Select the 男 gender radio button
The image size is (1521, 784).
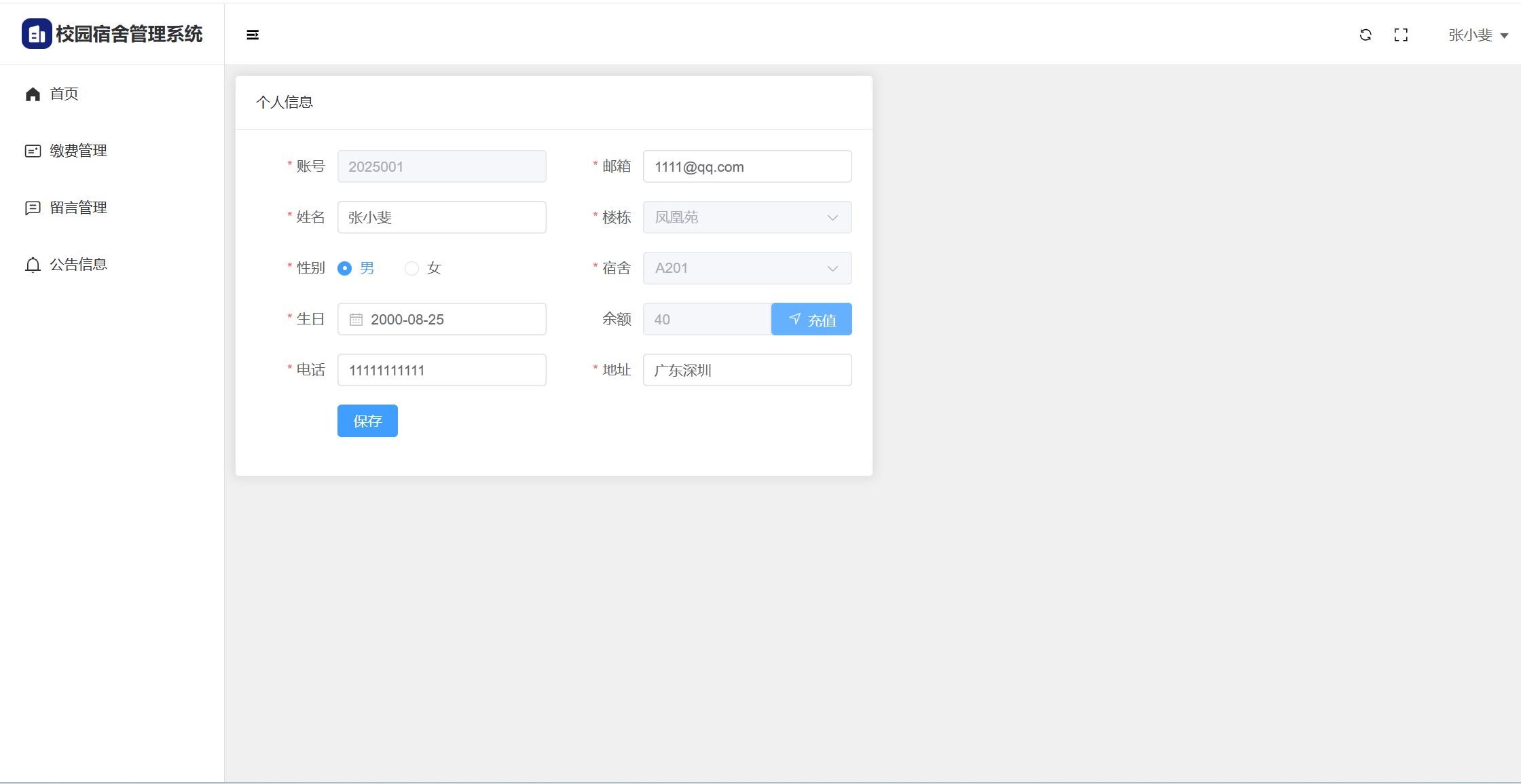coord(345,268)
